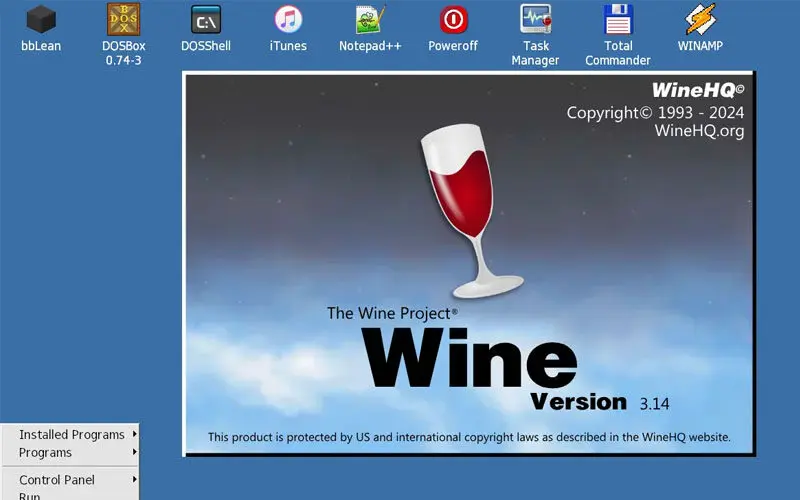
Task: Click the copyright laws notice line
Action: coord(469,437)
